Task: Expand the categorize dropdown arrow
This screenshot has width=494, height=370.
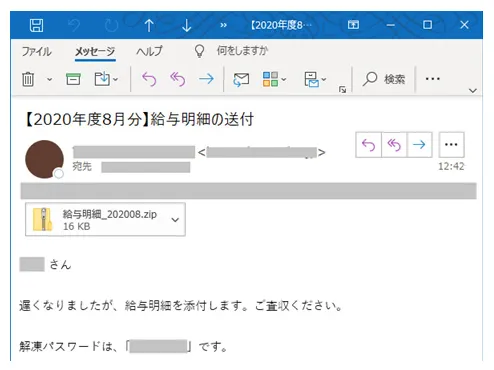Action: point(284,79)
